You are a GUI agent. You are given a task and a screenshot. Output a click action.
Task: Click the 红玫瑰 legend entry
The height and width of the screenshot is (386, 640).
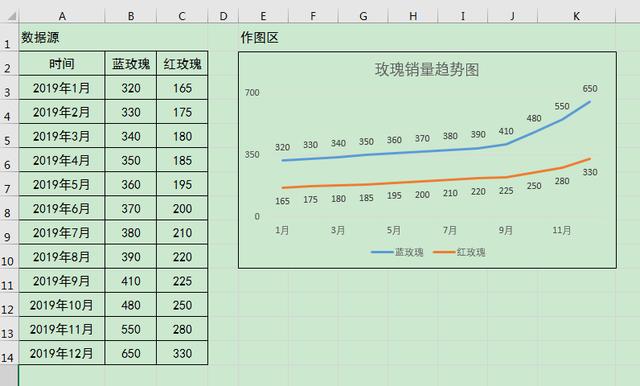[x=460, y=252]
